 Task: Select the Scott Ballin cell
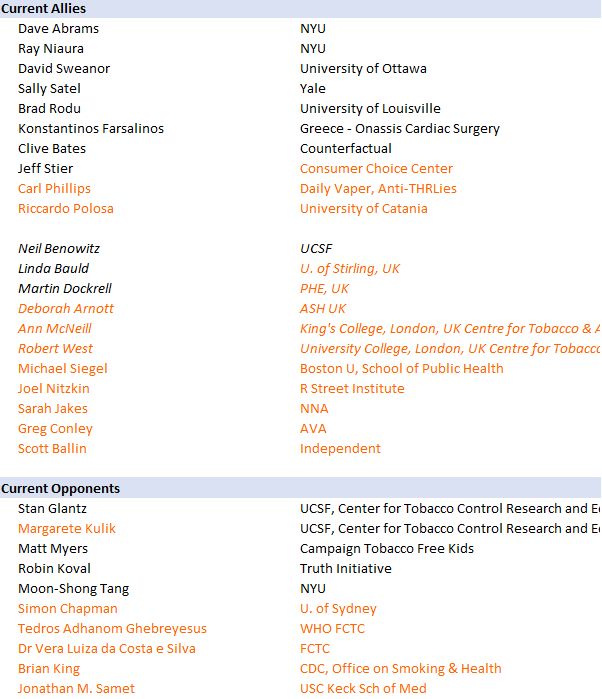tap(52, 449)
